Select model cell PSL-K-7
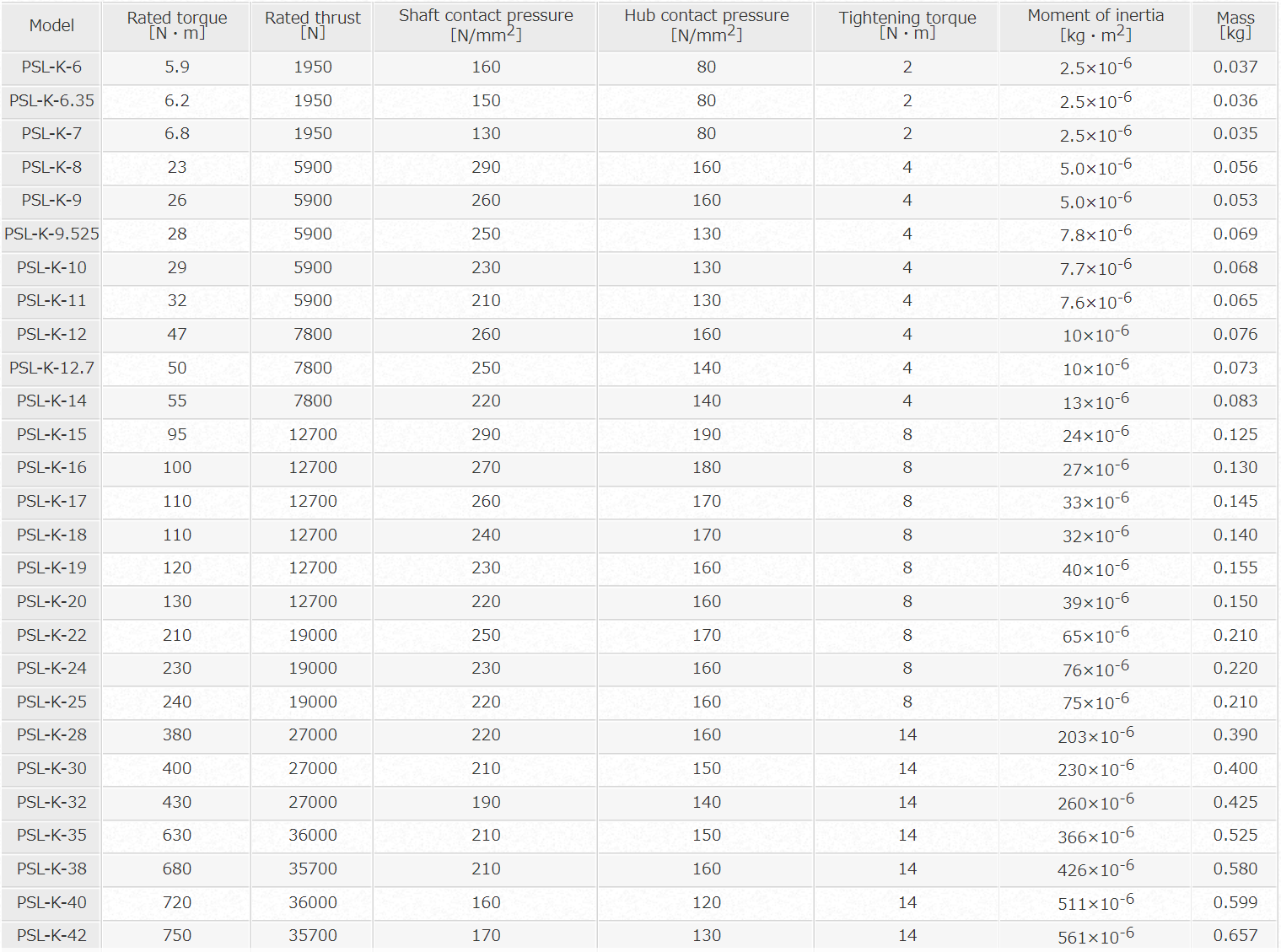 point(51,134)
